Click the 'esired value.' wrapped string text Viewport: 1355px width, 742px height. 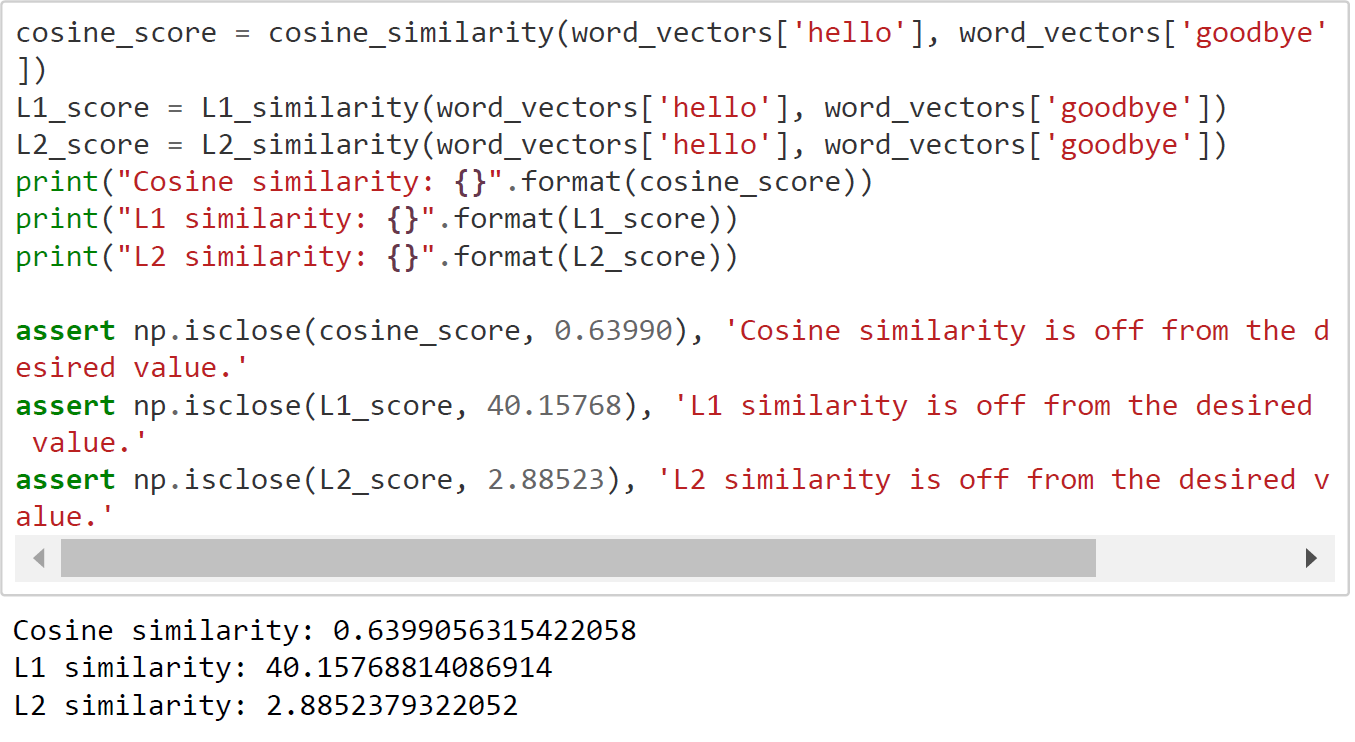130,368
